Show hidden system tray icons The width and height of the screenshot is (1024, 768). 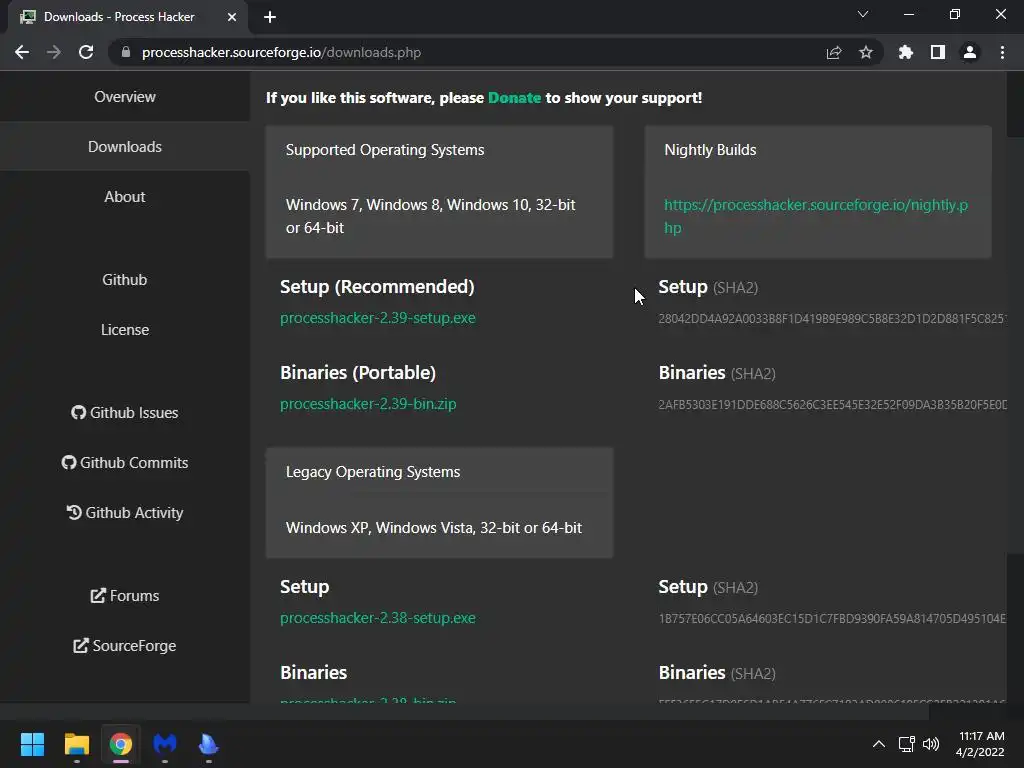click(x=878, y=744)
